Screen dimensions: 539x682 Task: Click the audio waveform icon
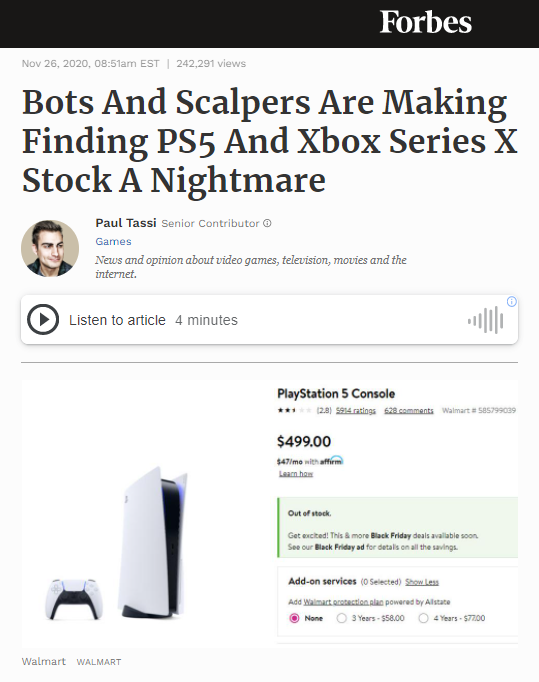pyautogui.click(x=485, y=321)
